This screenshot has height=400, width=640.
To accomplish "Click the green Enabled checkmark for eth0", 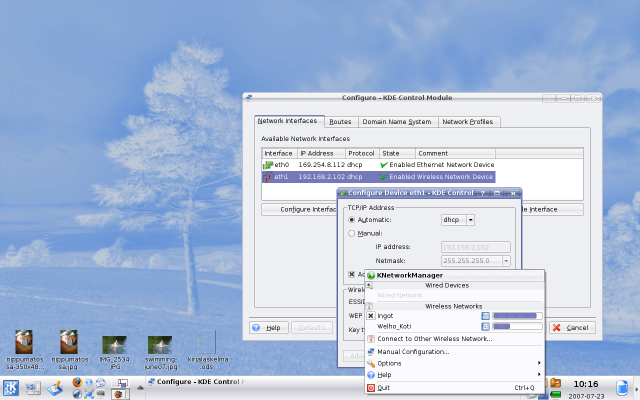I will (384, 165).
